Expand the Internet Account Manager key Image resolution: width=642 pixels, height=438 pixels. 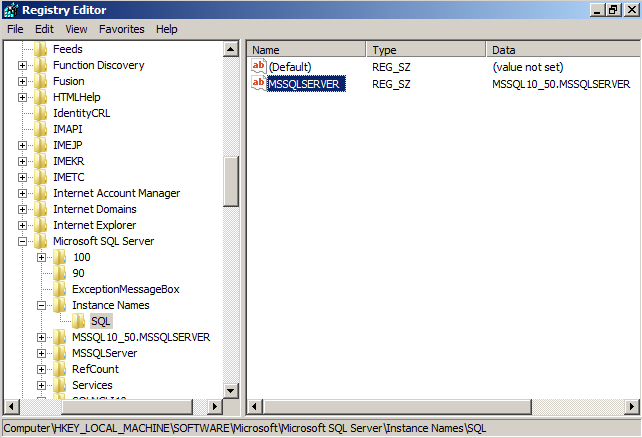tap(23, 193)
